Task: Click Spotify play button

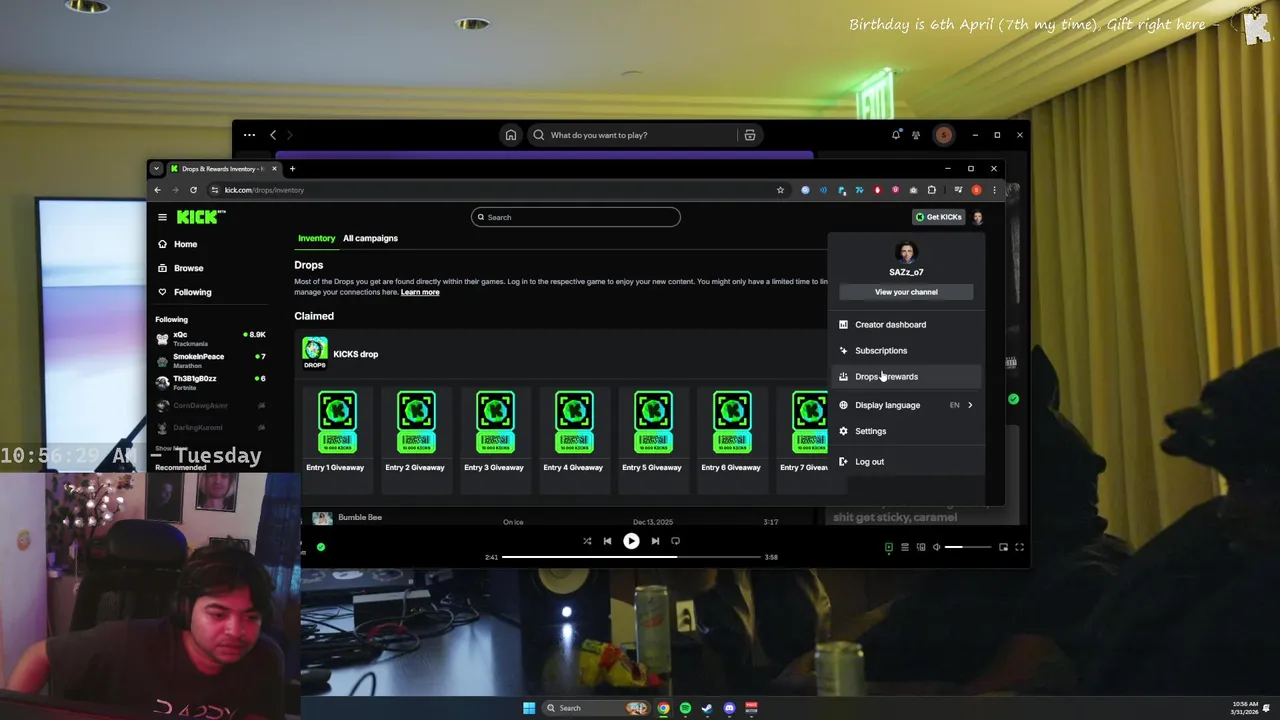Action: (x=631, y=541)
